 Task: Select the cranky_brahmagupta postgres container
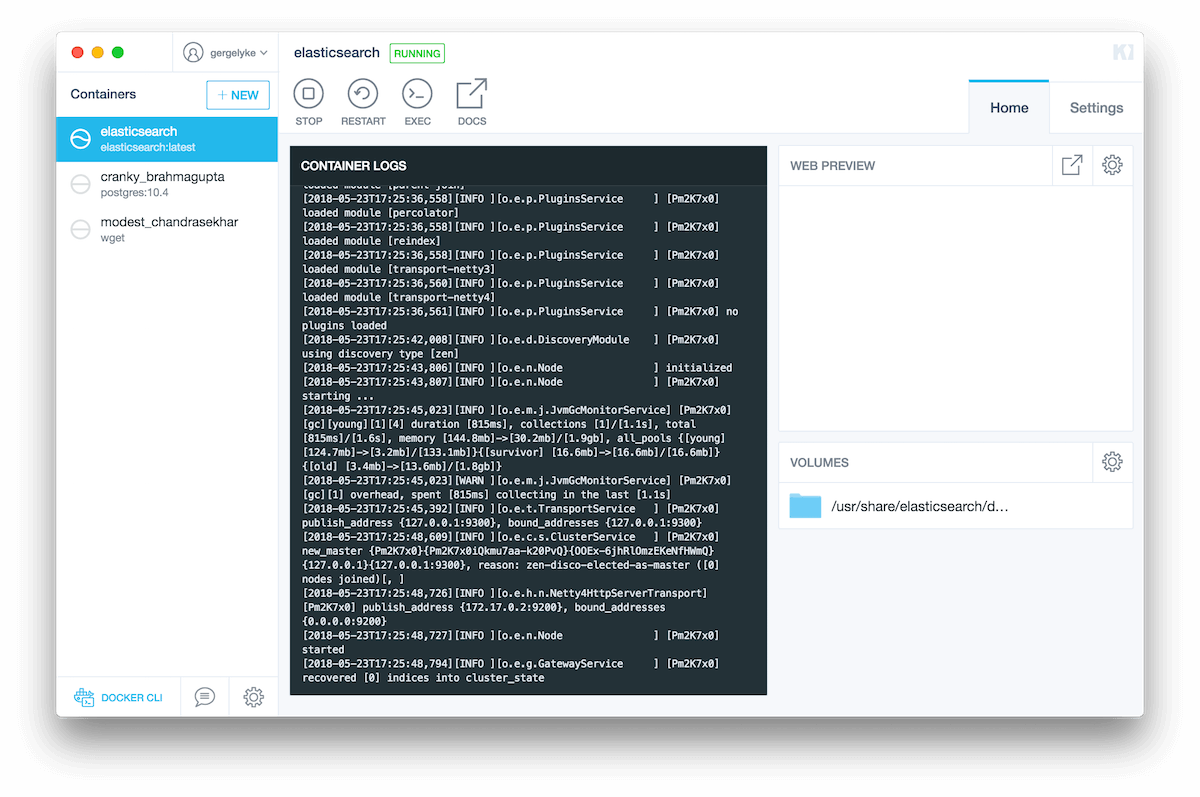point(167,183)
